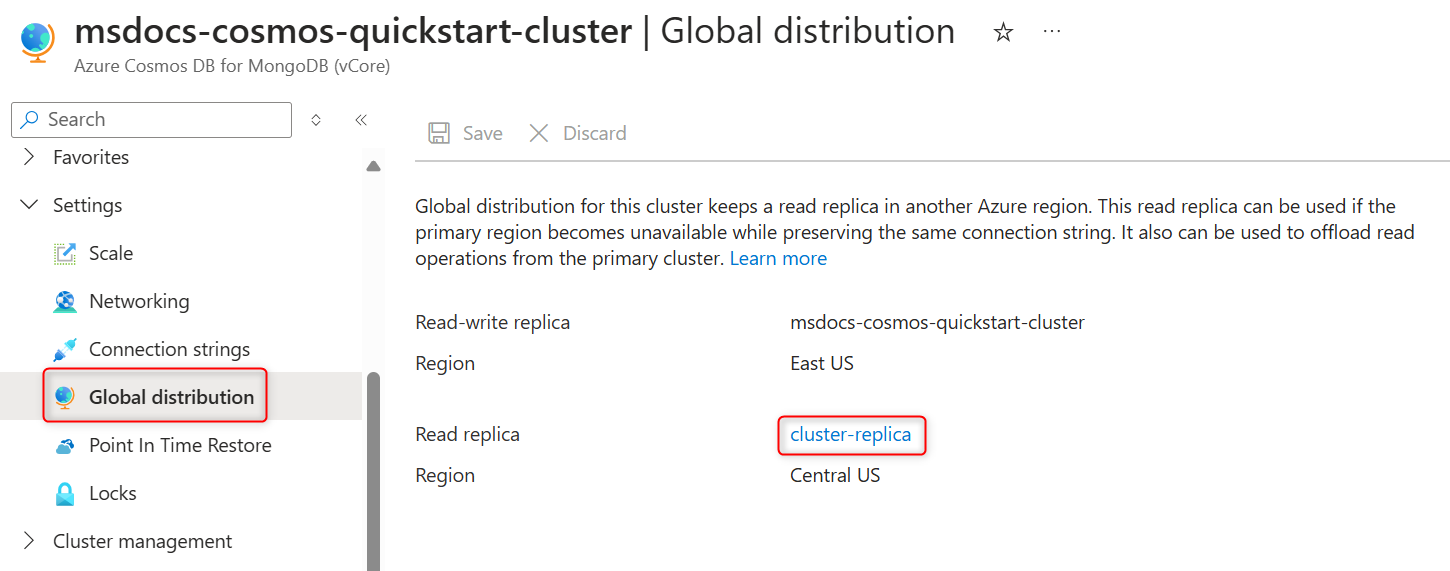Favorite this page with the star icon

[1003, 33]
